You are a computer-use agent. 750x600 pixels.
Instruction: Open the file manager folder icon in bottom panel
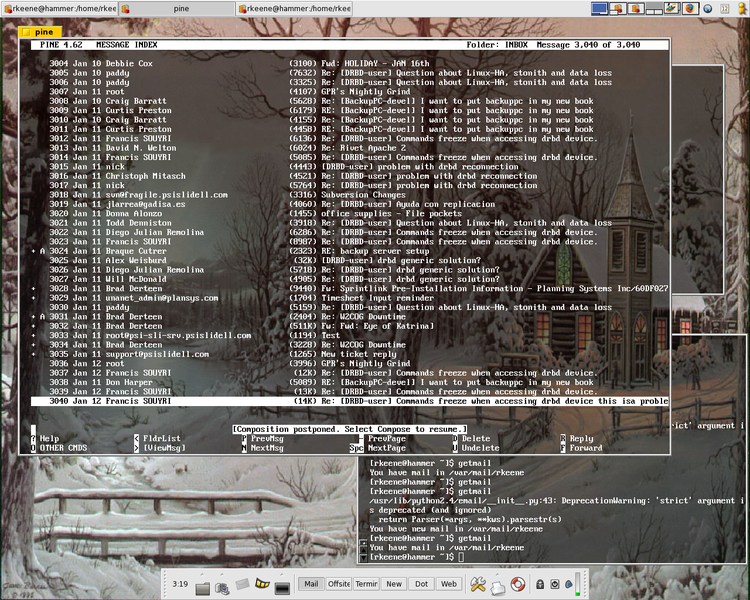click(202, 588)
